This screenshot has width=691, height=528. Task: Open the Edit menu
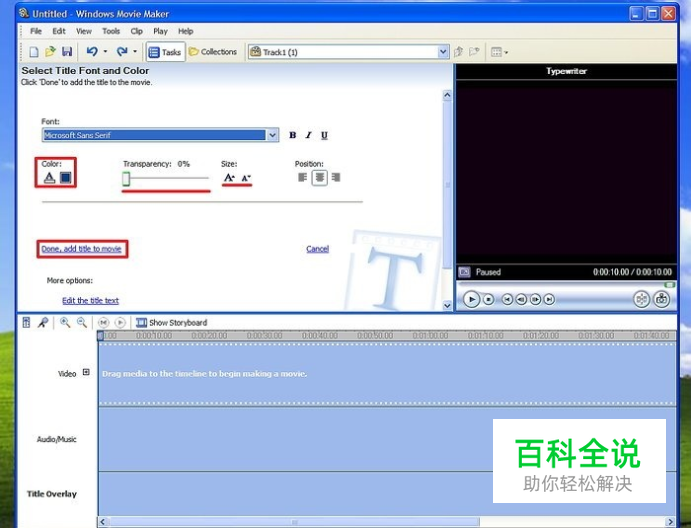click(59, 31)
